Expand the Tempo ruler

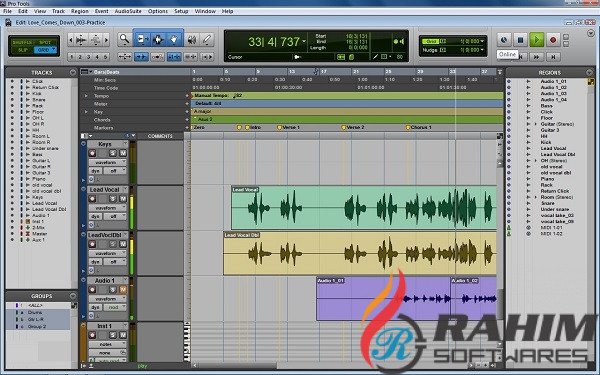[x=86, y=96]
